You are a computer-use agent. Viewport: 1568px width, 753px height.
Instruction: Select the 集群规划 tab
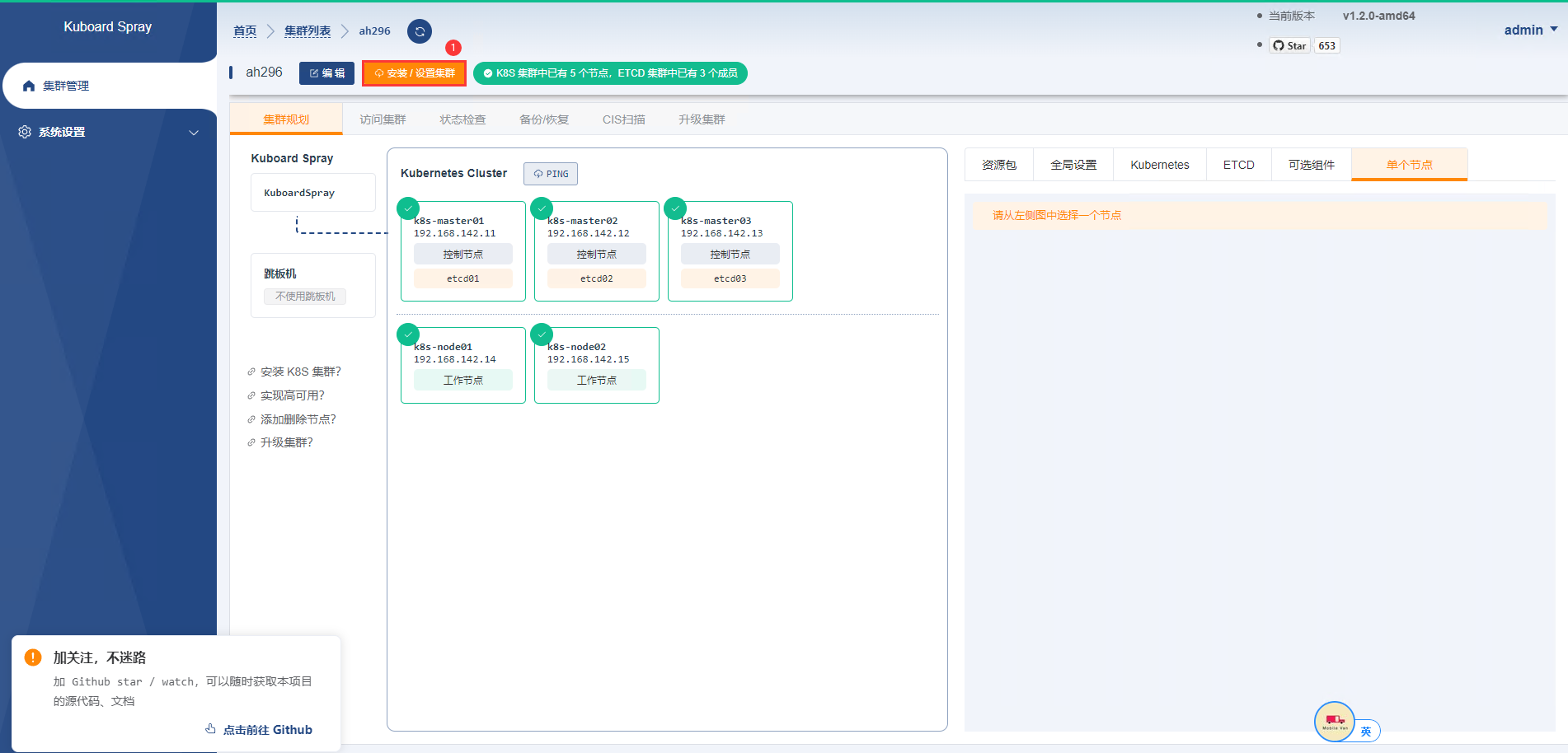coord(286,119)
